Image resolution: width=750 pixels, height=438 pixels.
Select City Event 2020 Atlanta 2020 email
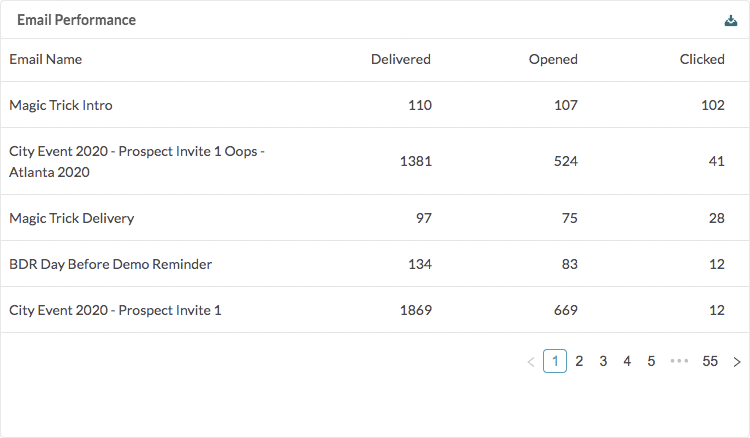[375, 161]
